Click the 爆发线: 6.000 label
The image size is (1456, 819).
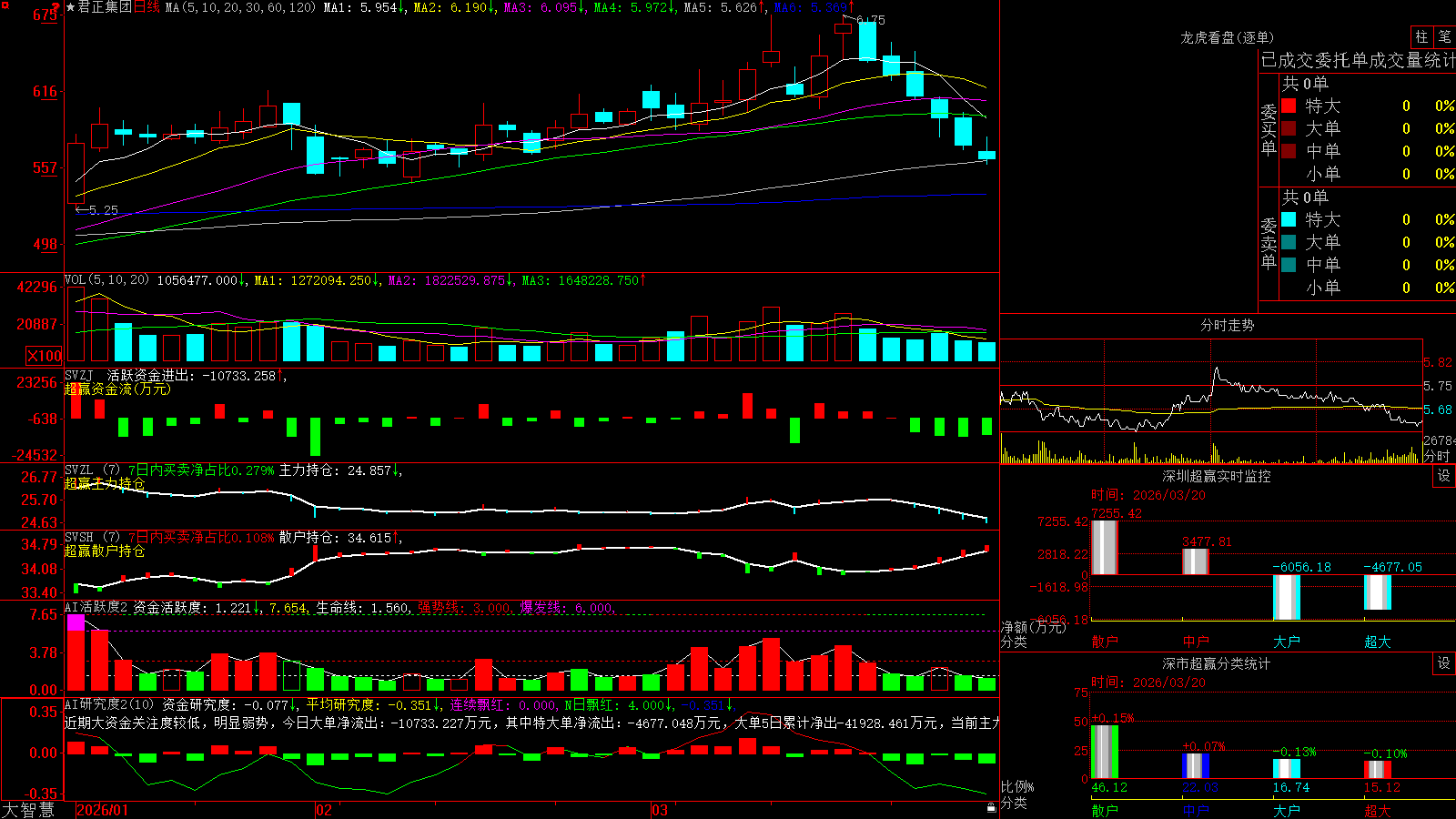tap(567, 607)
